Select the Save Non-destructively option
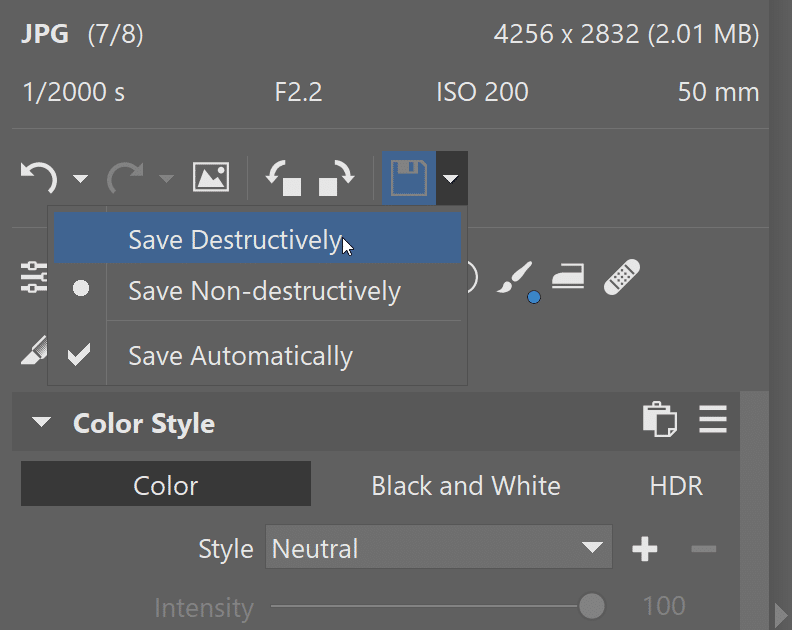 click(x=264, y=291)
